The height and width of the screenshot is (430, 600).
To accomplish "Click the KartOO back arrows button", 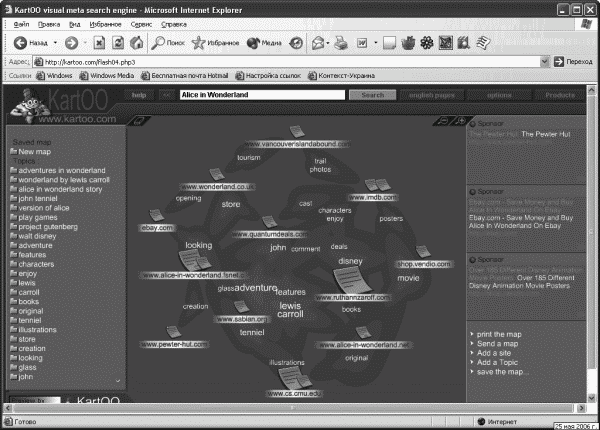I will coord(167,95).
